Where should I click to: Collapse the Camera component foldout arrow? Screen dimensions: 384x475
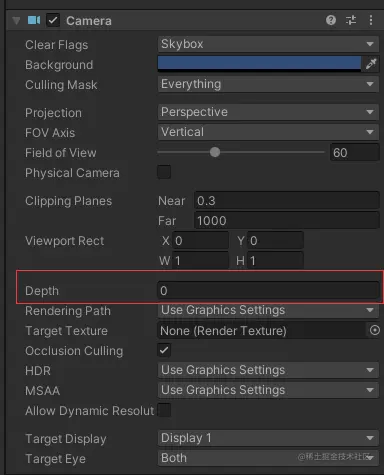tap(16, 21)
